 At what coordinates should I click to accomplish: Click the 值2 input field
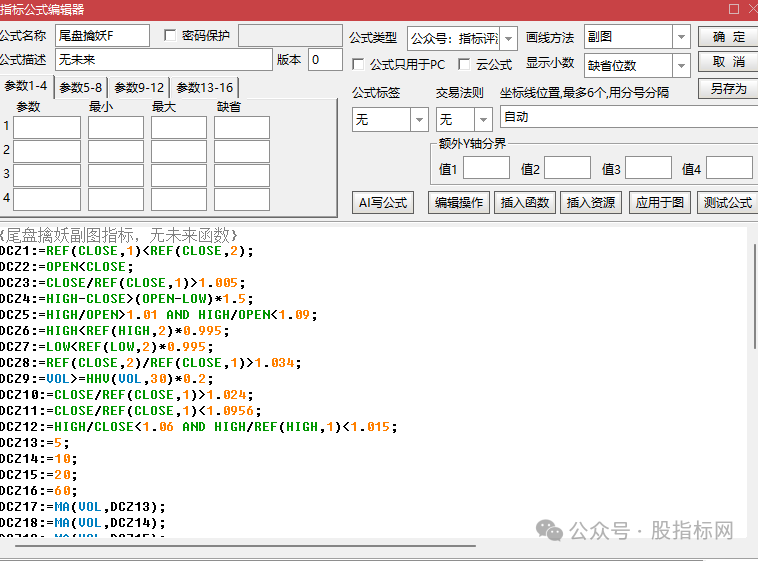pyautogui.click(x=568, y=168)
